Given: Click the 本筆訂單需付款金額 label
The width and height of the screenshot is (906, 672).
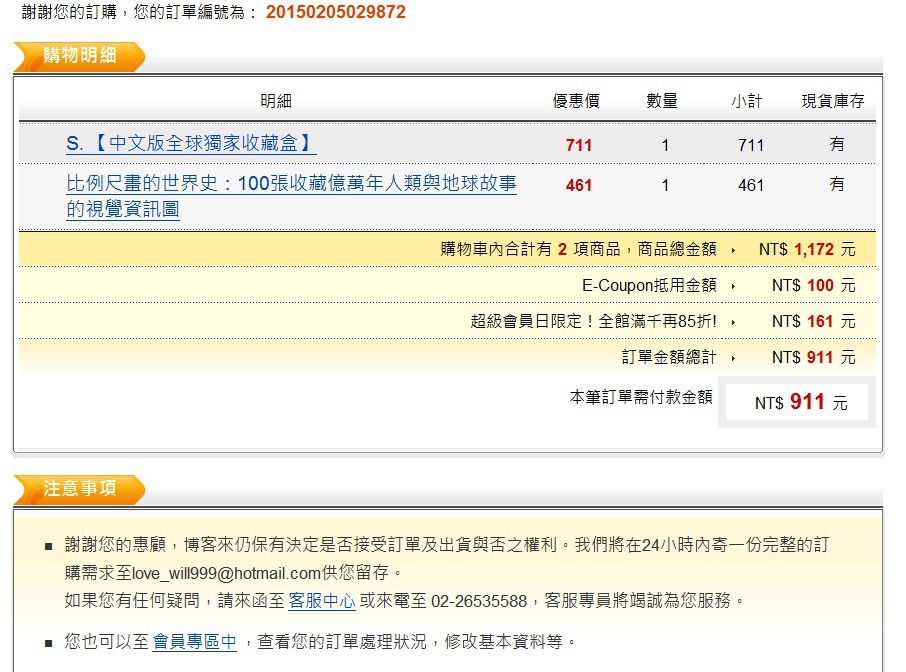Looking at the screenshot, I should [x=641, y=398].
